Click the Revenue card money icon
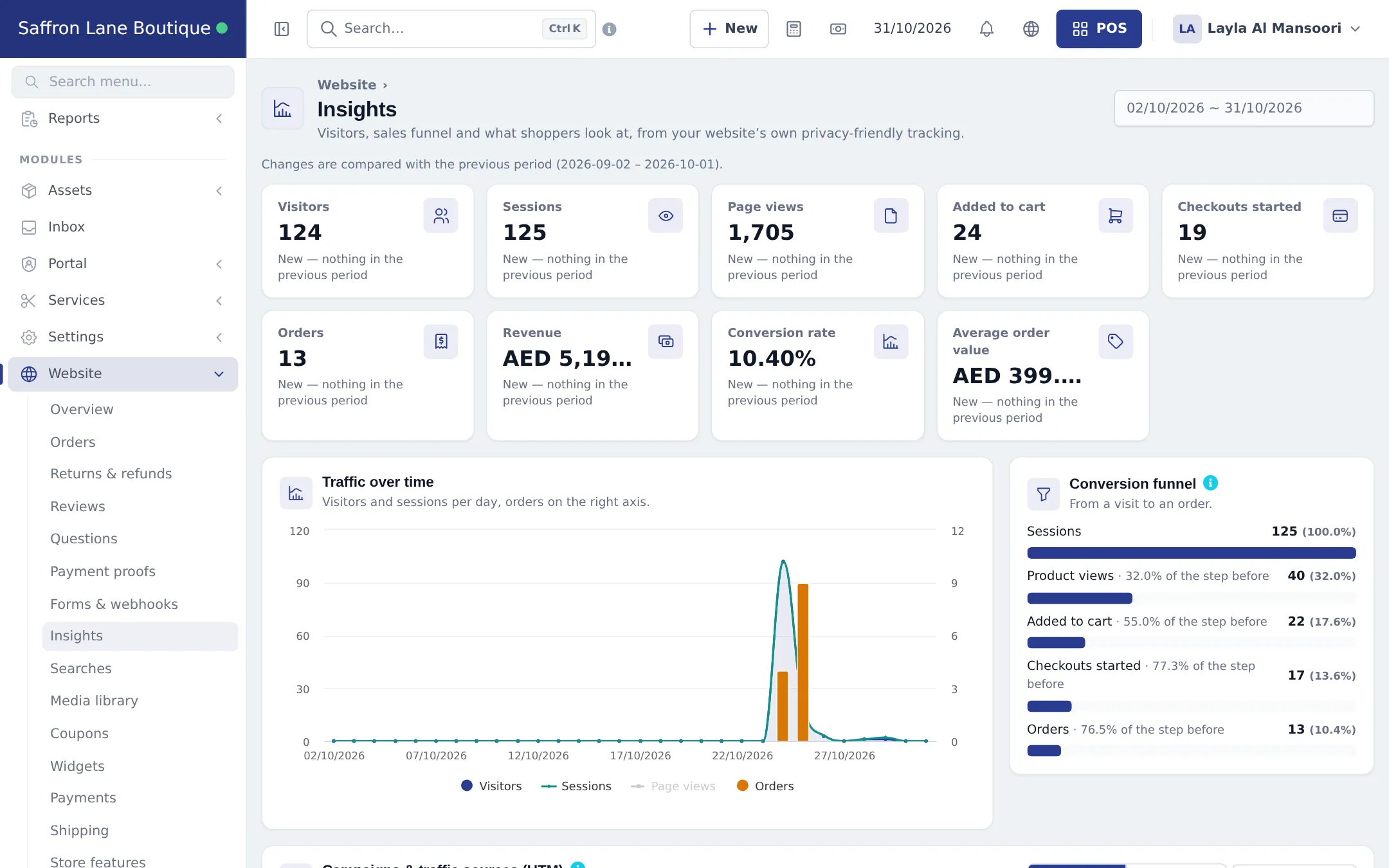The height and width of the screenshot is (868, 1389). click(x=666, y=341)
